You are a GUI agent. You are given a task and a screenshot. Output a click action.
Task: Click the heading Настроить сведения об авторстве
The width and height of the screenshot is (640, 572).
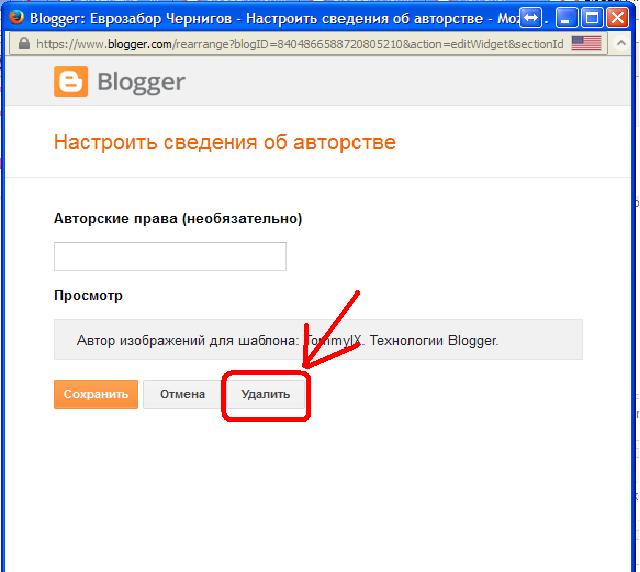[x=224, y=142]
